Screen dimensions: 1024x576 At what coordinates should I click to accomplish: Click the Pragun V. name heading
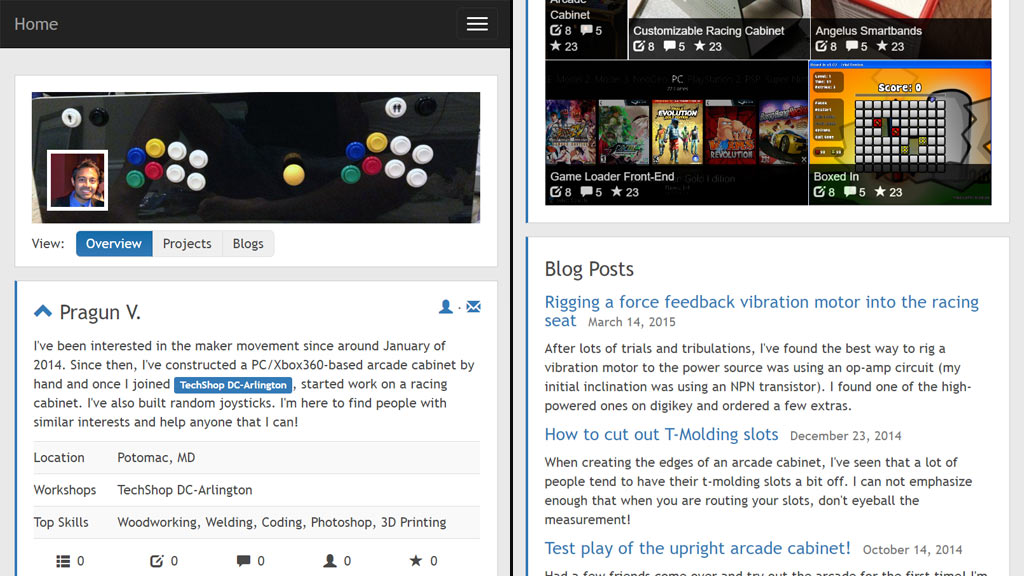coord(100,312)
